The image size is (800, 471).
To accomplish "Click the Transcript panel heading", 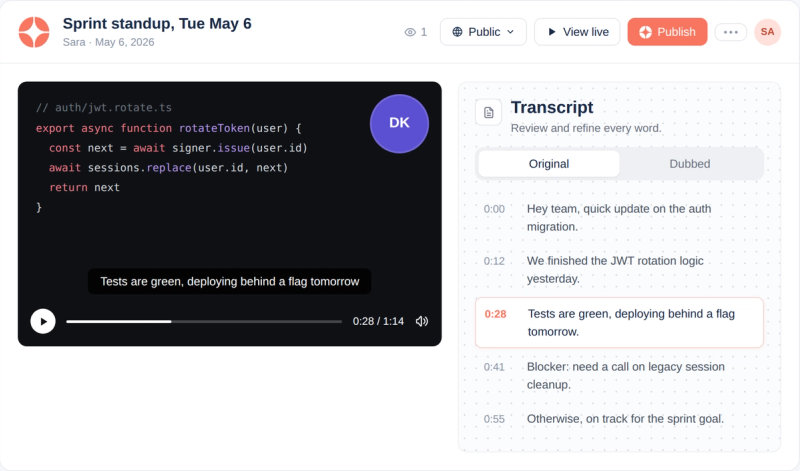I will [x=552, y=107].
